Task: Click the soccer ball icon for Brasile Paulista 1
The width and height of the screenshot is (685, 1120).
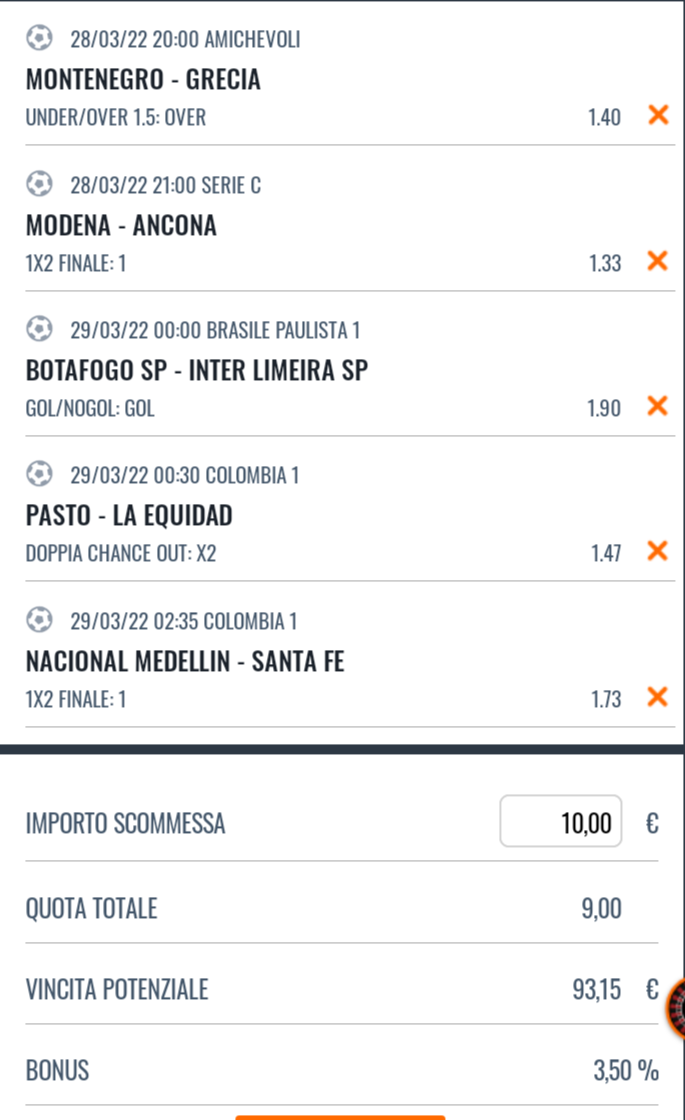Action: coord(39,329)
